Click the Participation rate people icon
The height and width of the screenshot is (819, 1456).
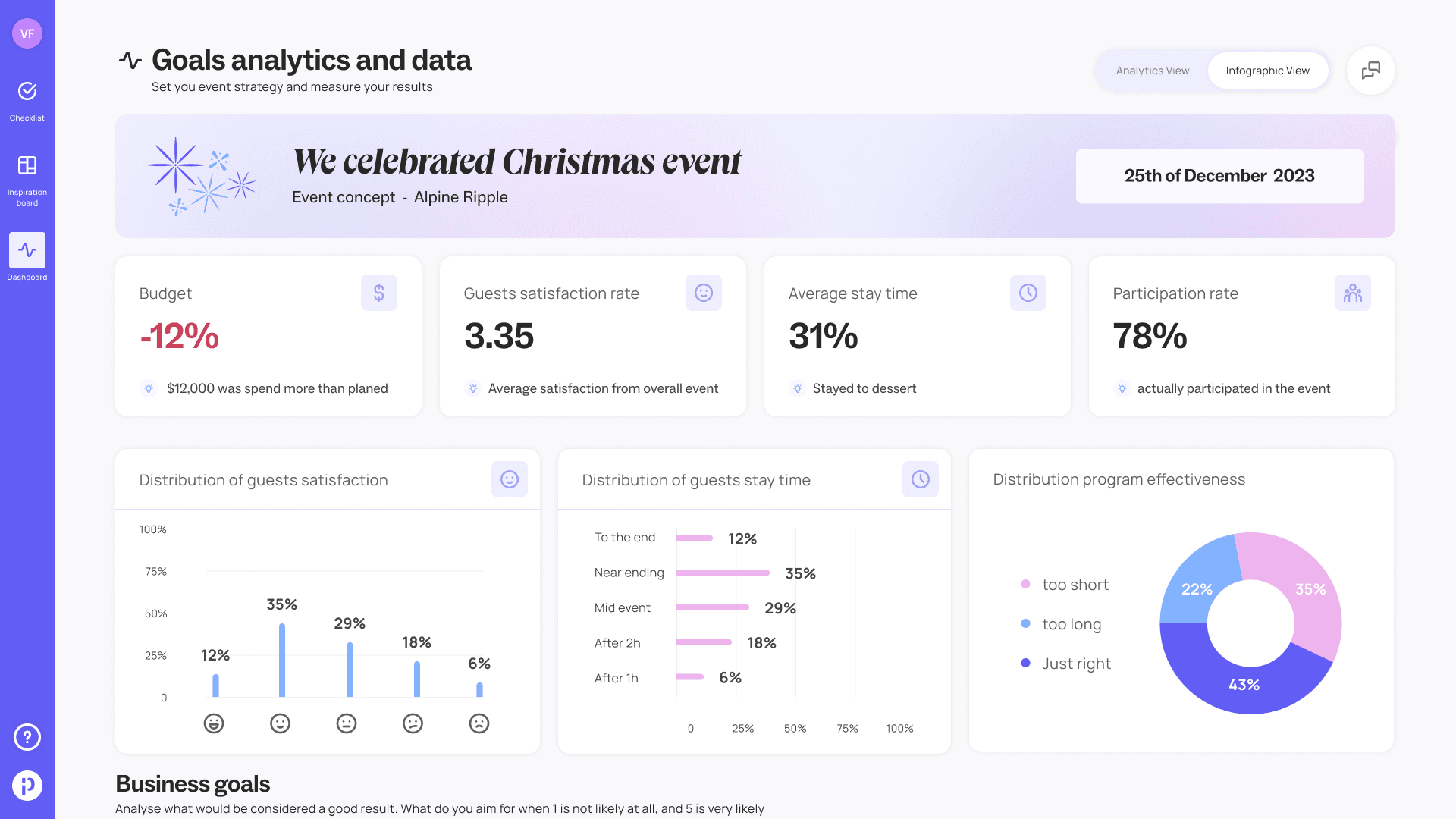click(1352, 293)
